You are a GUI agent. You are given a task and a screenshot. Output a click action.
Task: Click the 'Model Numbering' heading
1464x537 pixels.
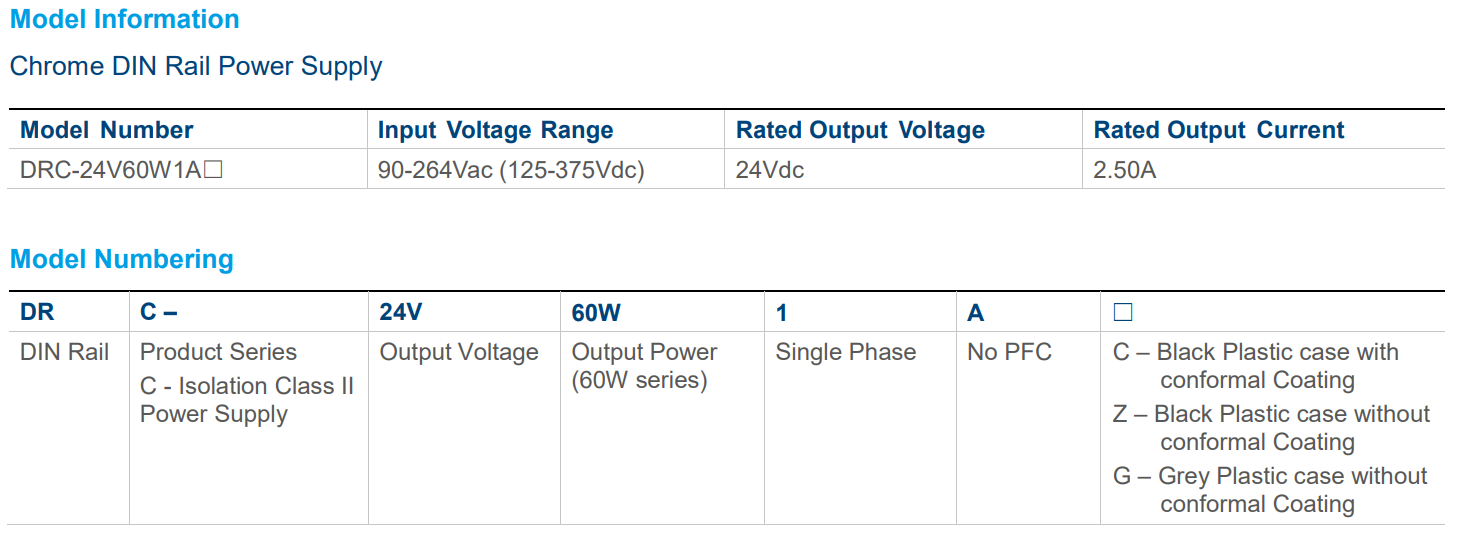(122, 260)
